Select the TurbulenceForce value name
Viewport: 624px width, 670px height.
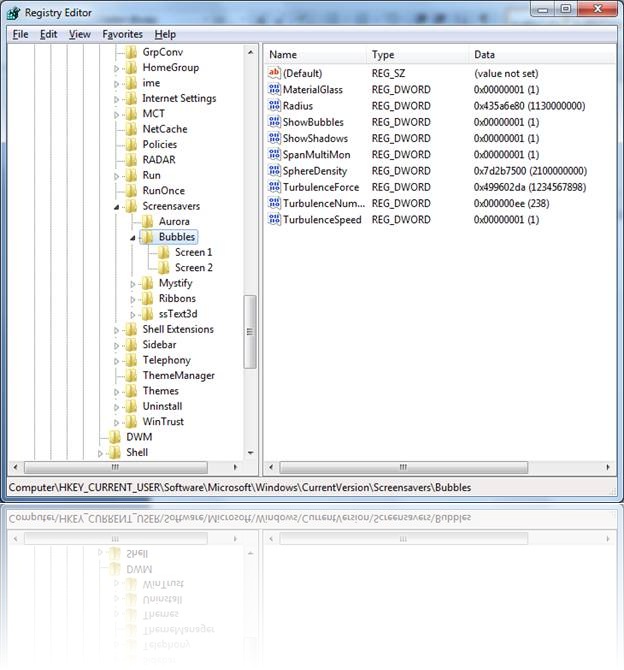tap(321, 187)
